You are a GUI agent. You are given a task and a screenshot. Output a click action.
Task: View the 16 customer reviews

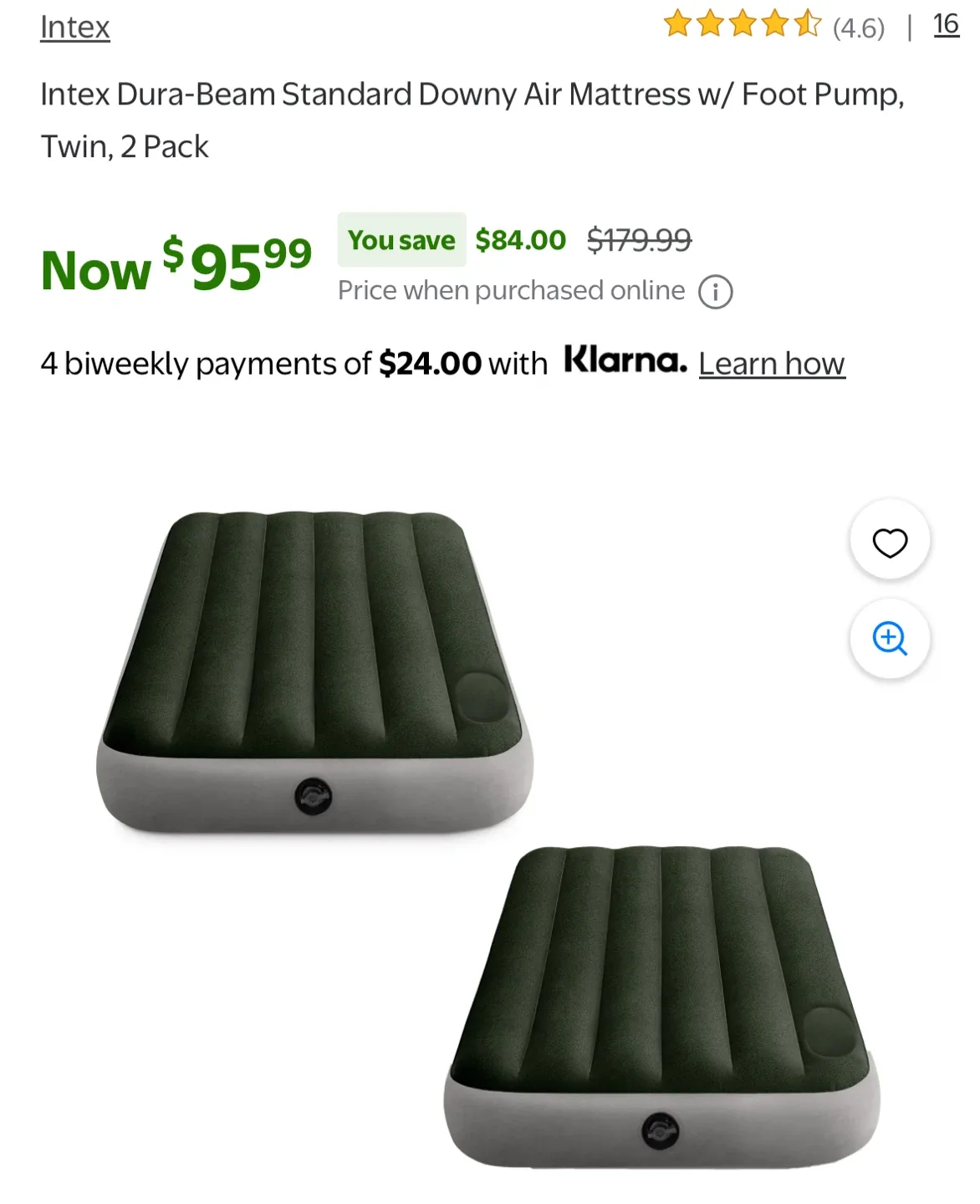946,24
